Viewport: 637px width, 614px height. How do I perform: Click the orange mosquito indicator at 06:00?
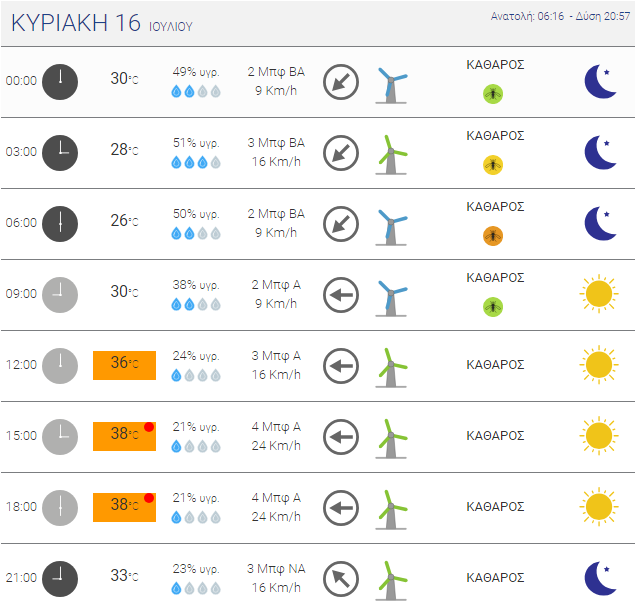click(x=493, y=236)
